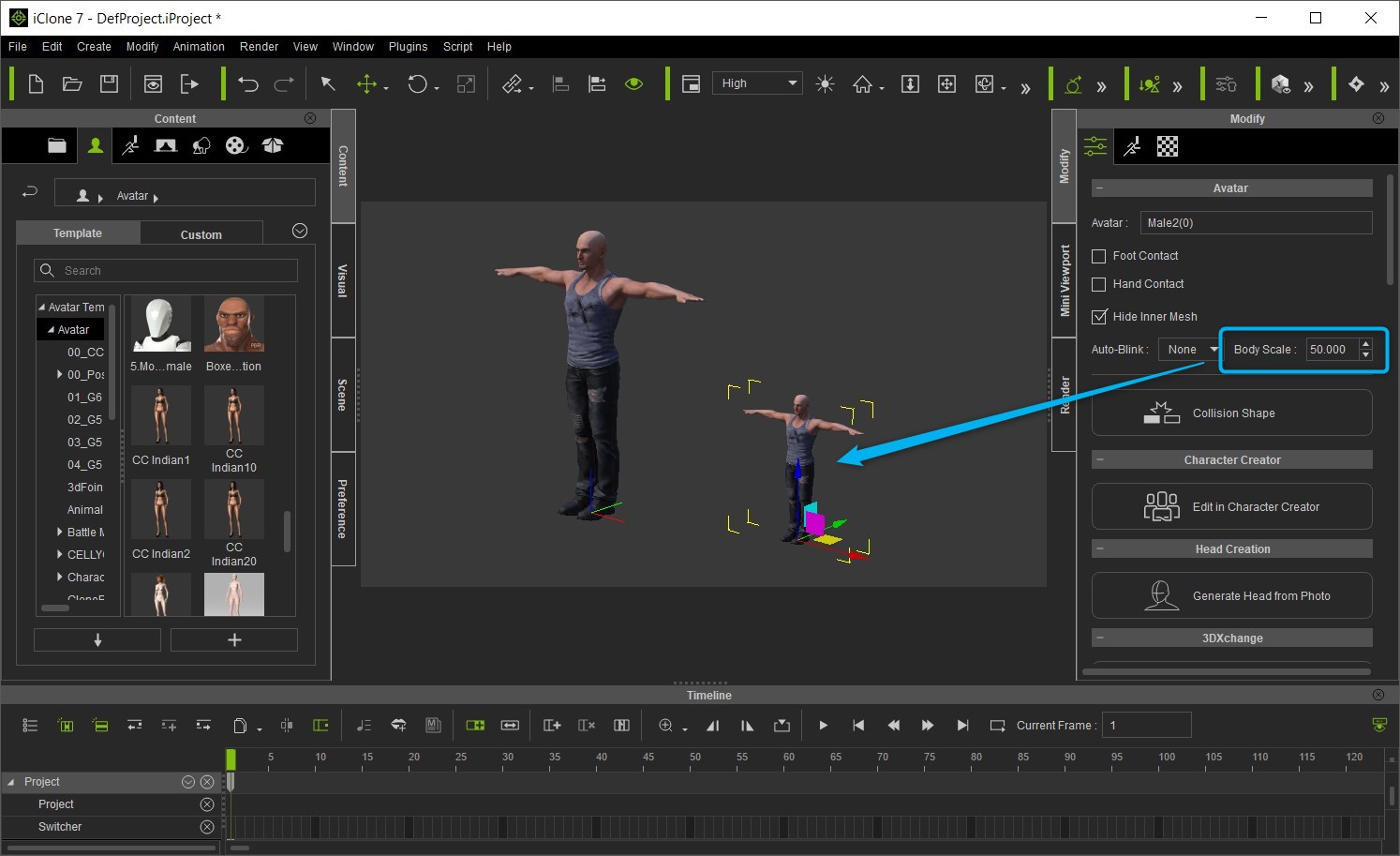Activate the Rotate tool
The height and width of the screenshot is (856, 1400).
click(x=417, y=84)
